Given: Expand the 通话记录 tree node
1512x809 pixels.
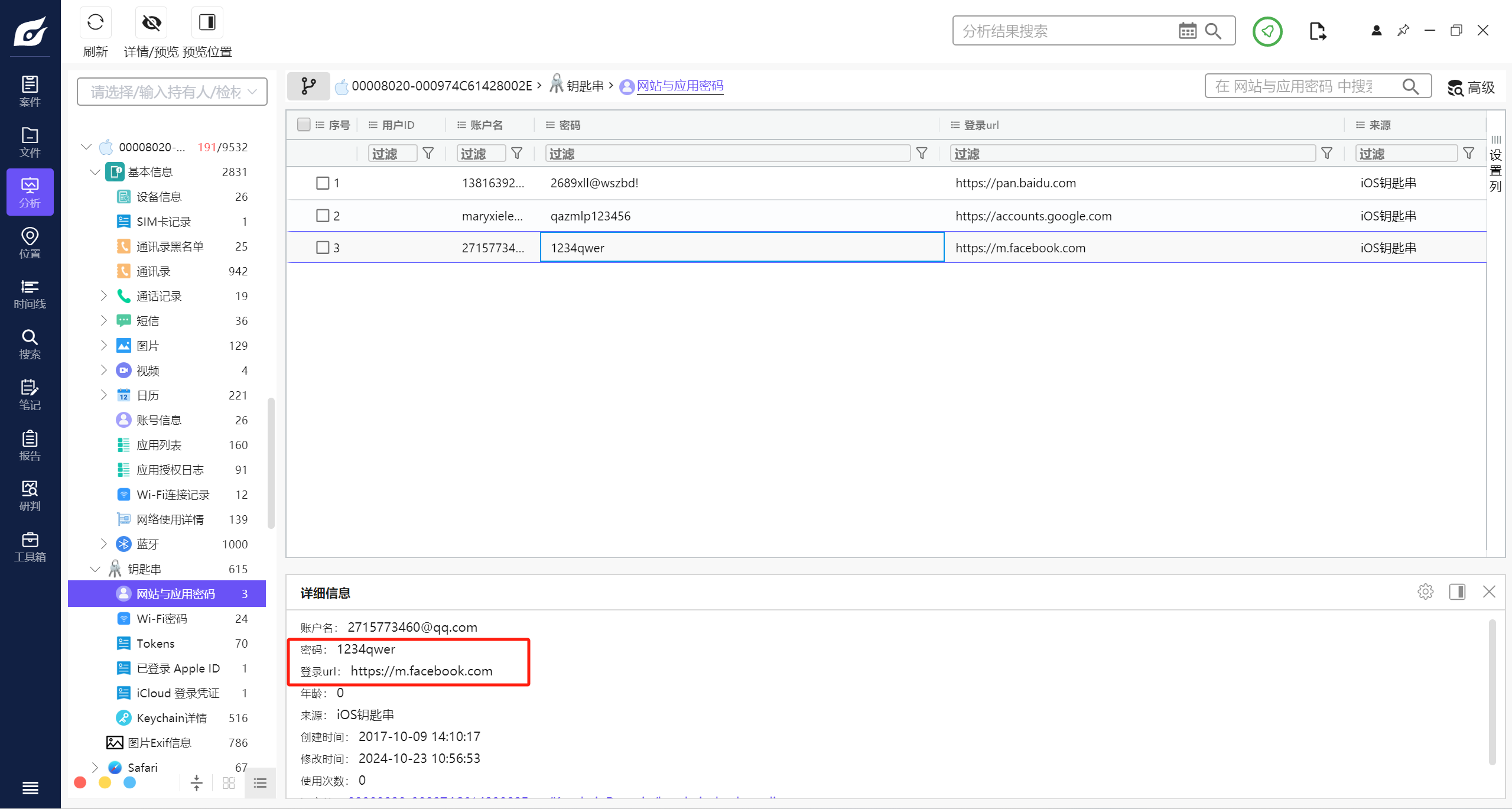Looking at the screenshot, I should pos(104,295).
